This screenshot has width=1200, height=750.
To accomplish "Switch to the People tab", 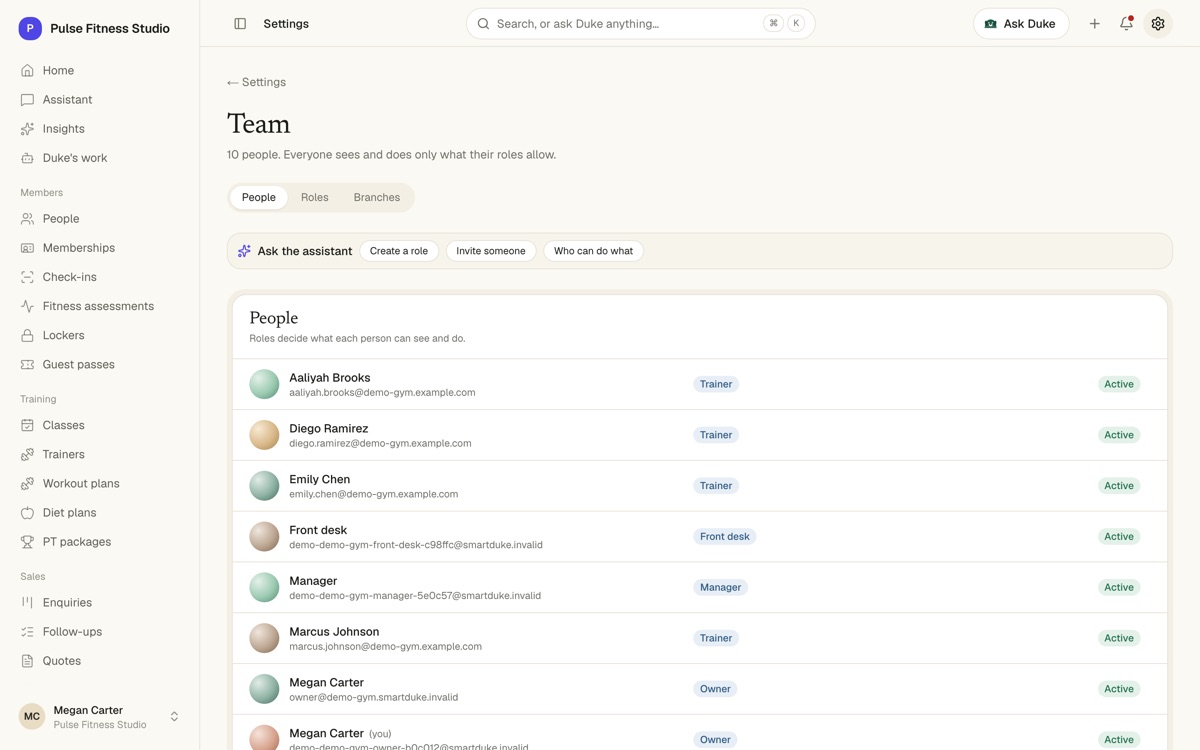I will coord(258,198).
